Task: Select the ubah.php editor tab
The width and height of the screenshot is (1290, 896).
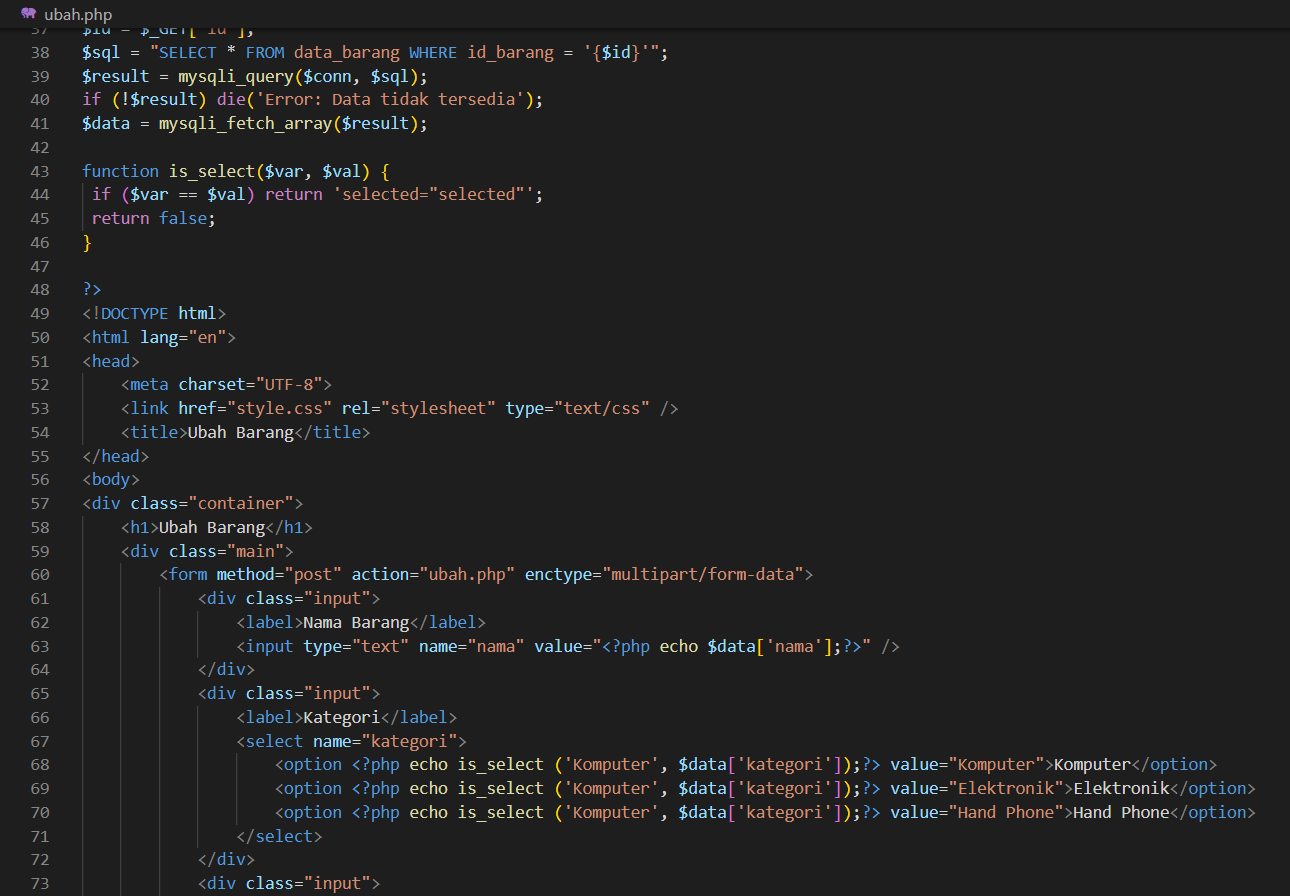Action: coord(78,14)
